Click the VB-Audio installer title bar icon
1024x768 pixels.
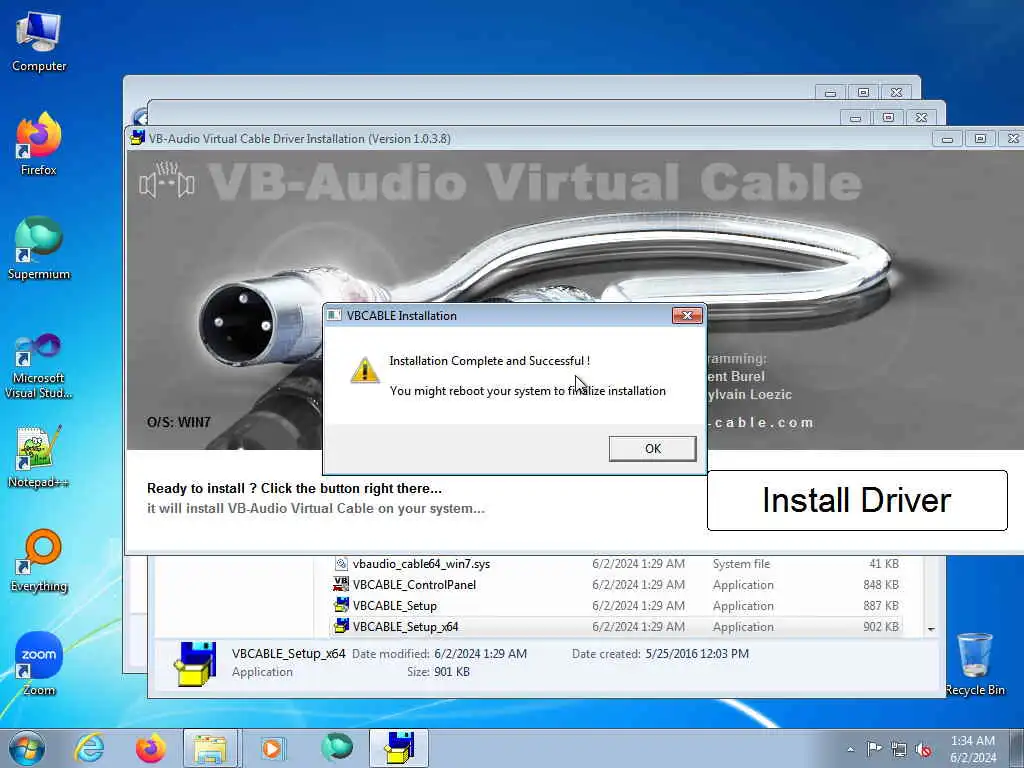pyautogui.click(x=137, y=138)
